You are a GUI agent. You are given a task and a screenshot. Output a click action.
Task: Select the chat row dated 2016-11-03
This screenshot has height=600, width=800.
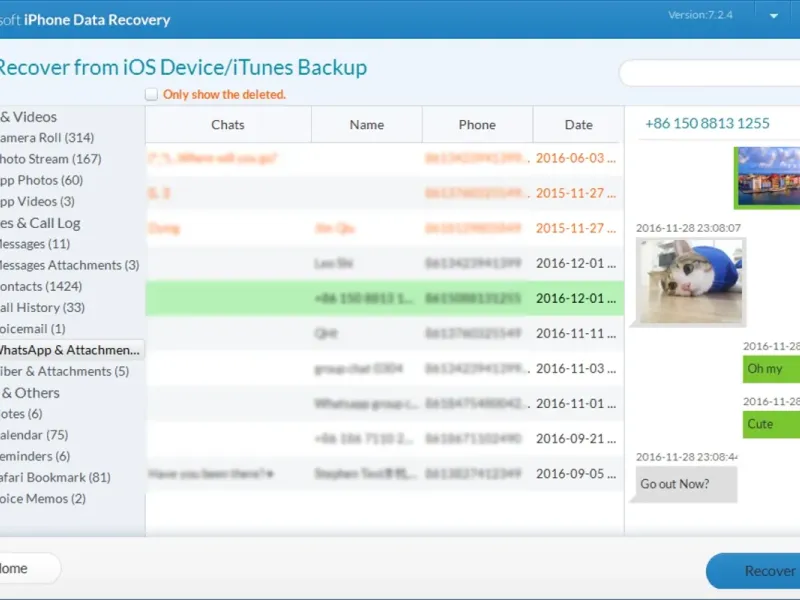[x=385, y=368]
